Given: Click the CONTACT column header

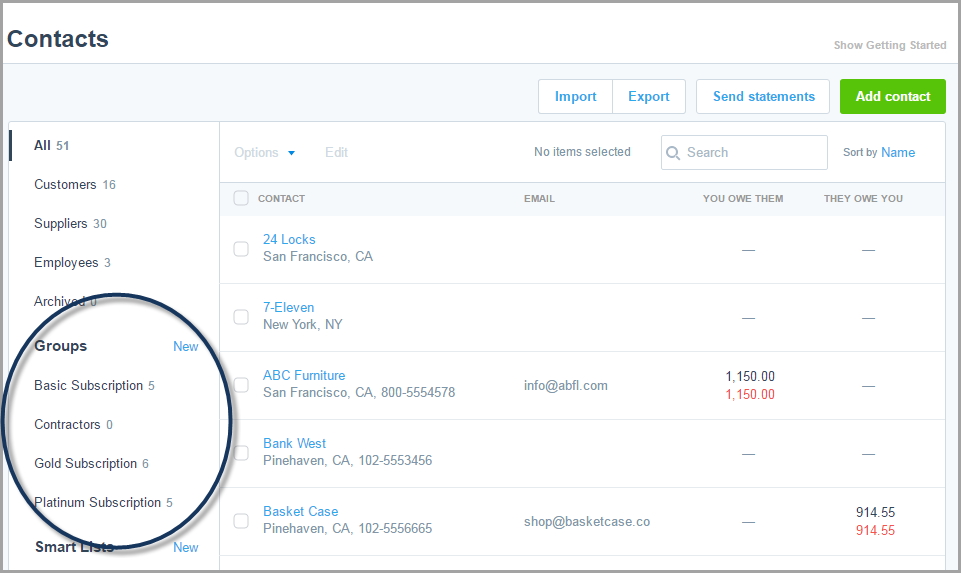Looking at the screenshot, I should click(281, 199).
